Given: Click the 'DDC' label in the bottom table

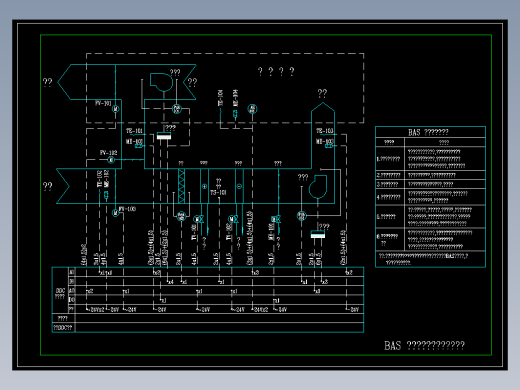Looking at the screenshot, I should click(60, 291).
